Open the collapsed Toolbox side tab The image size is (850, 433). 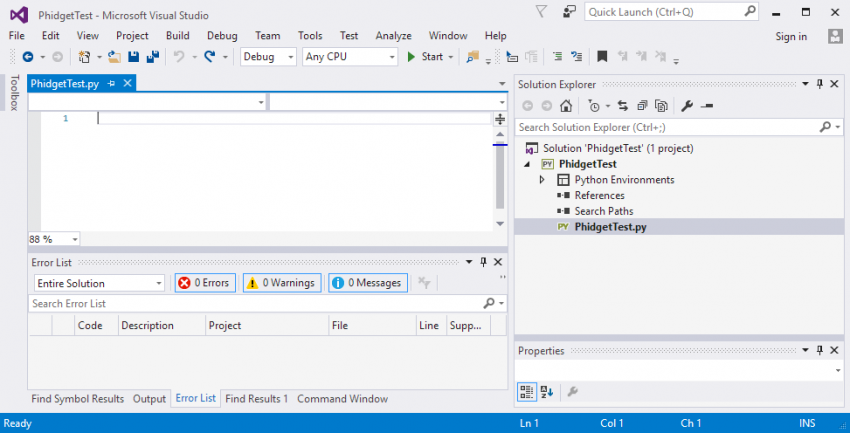14,92
